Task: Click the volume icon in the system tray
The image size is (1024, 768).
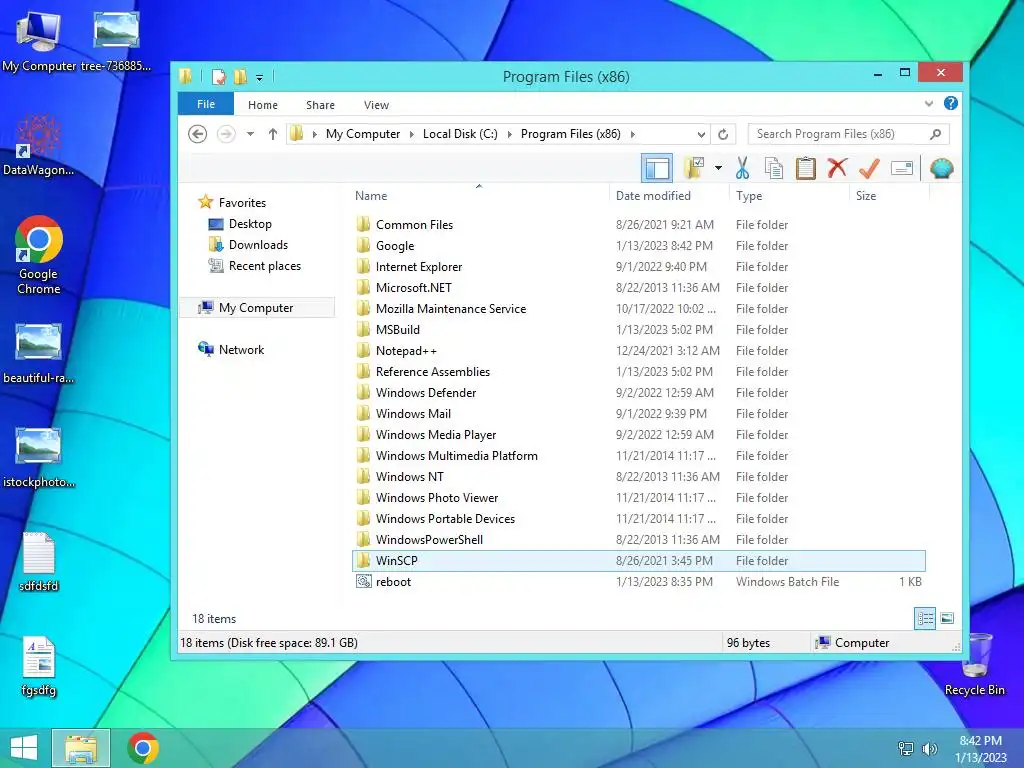Action: pos(930,749)
